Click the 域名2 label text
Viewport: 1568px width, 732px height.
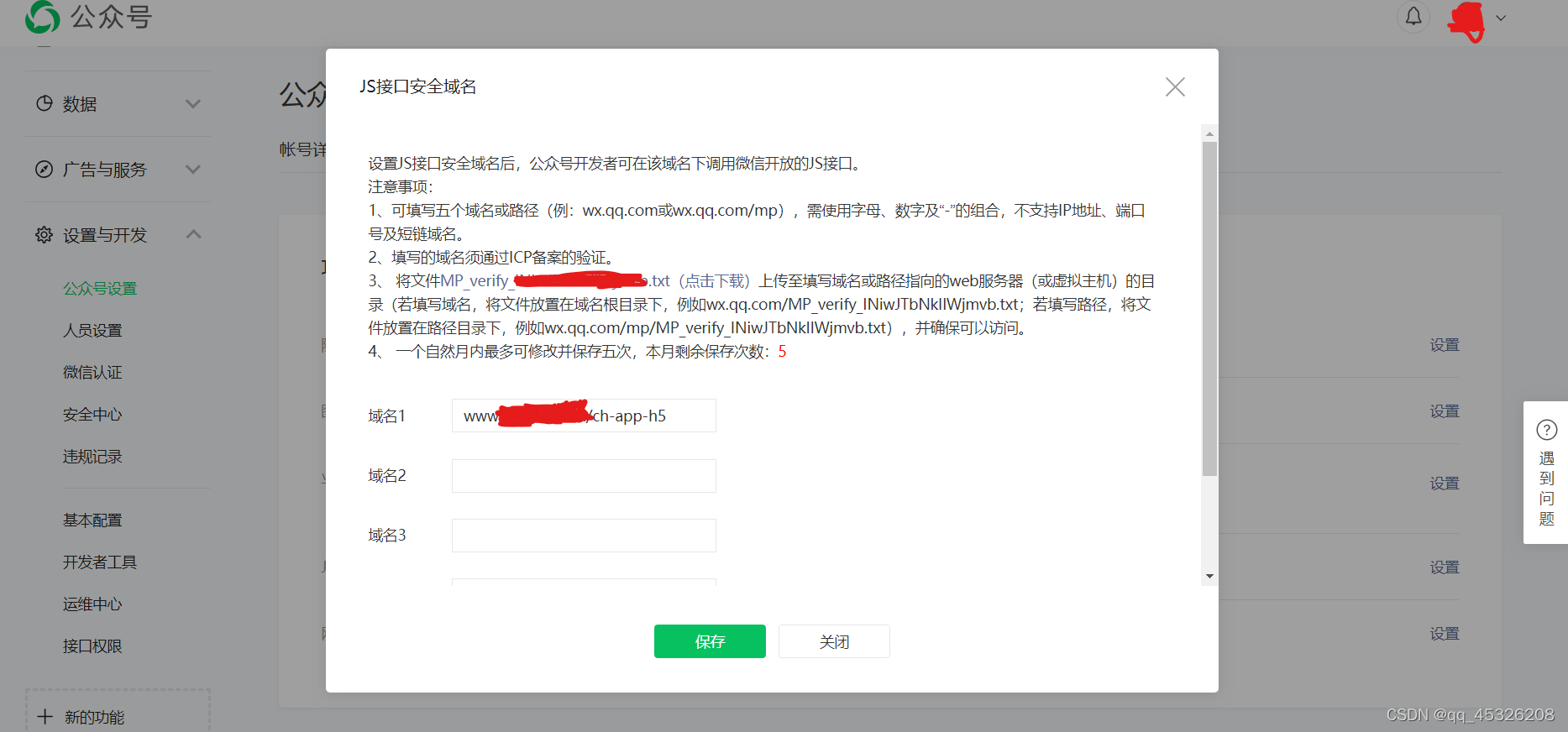coord(387,476)
